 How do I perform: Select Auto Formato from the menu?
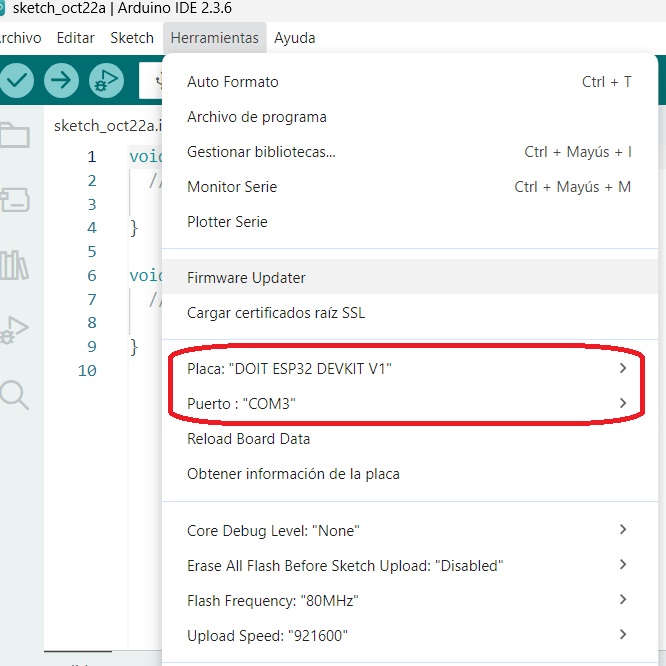tap(233, 82)
